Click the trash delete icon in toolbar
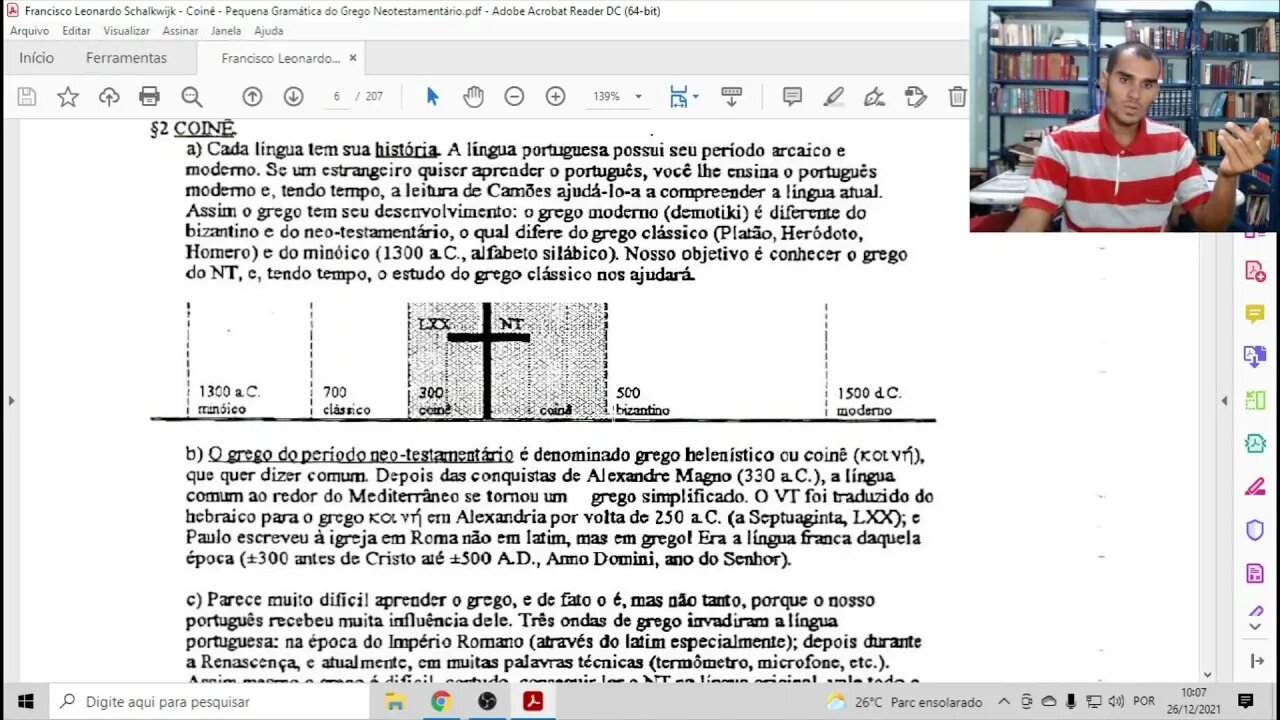The width and height of the screenshot is (1280, 720). [x=957, y=97]
